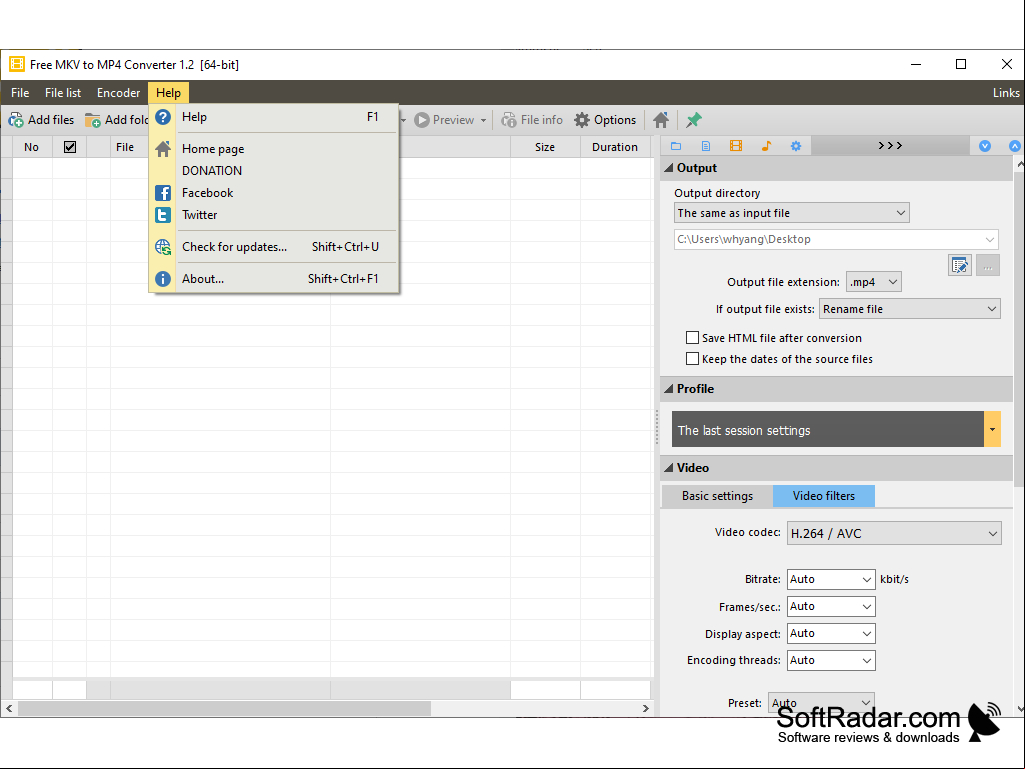
Task: Sort by the Size column header
Action: 545,147
